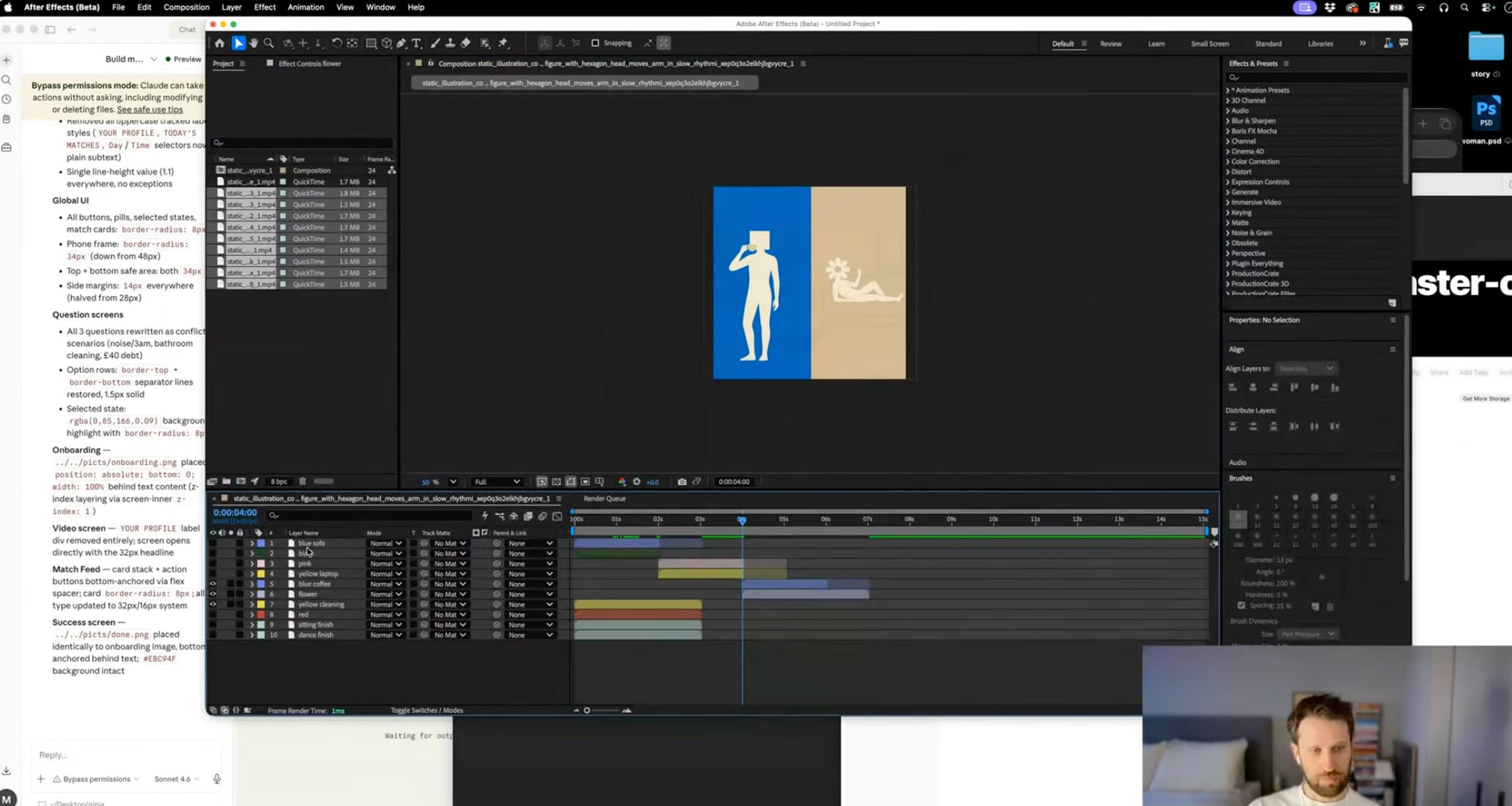Select the Hand tool
This screenshot has width=1512, height=806.
coord(254,43)
